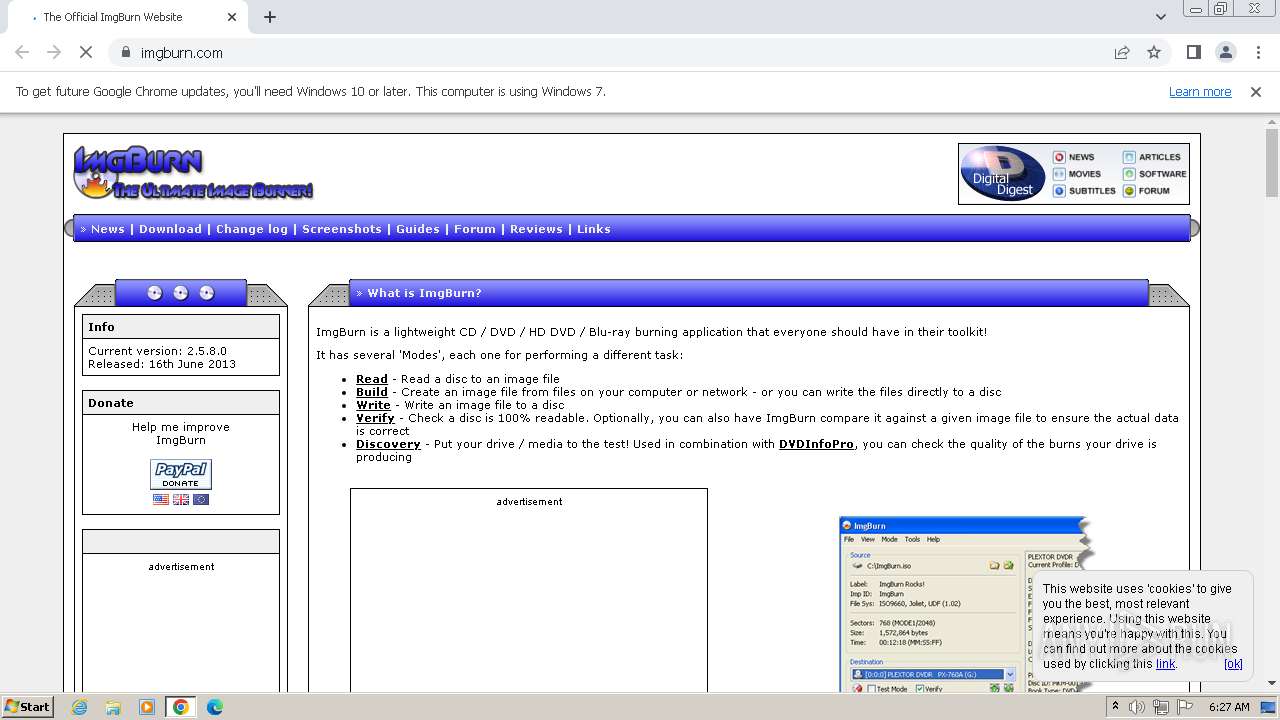The height and width of the screenshot is (720, 1280).
Task: Open Microsoft Edge from taskbar
Action: 215,707
